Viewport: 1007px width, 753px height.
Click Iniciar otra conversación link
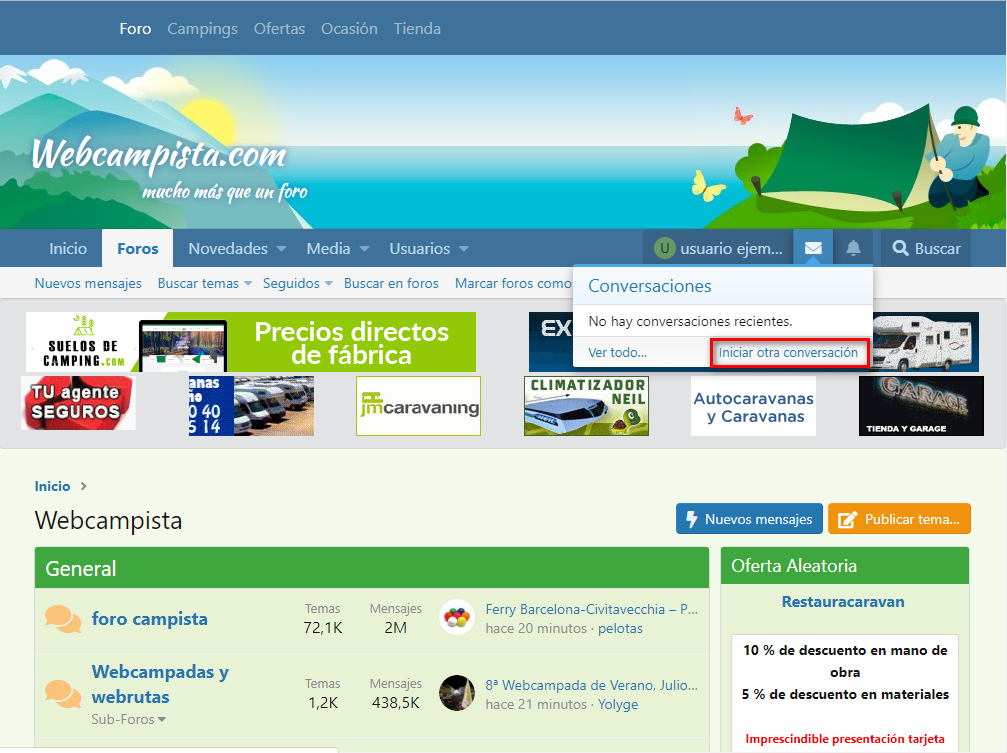pos(788,353)
